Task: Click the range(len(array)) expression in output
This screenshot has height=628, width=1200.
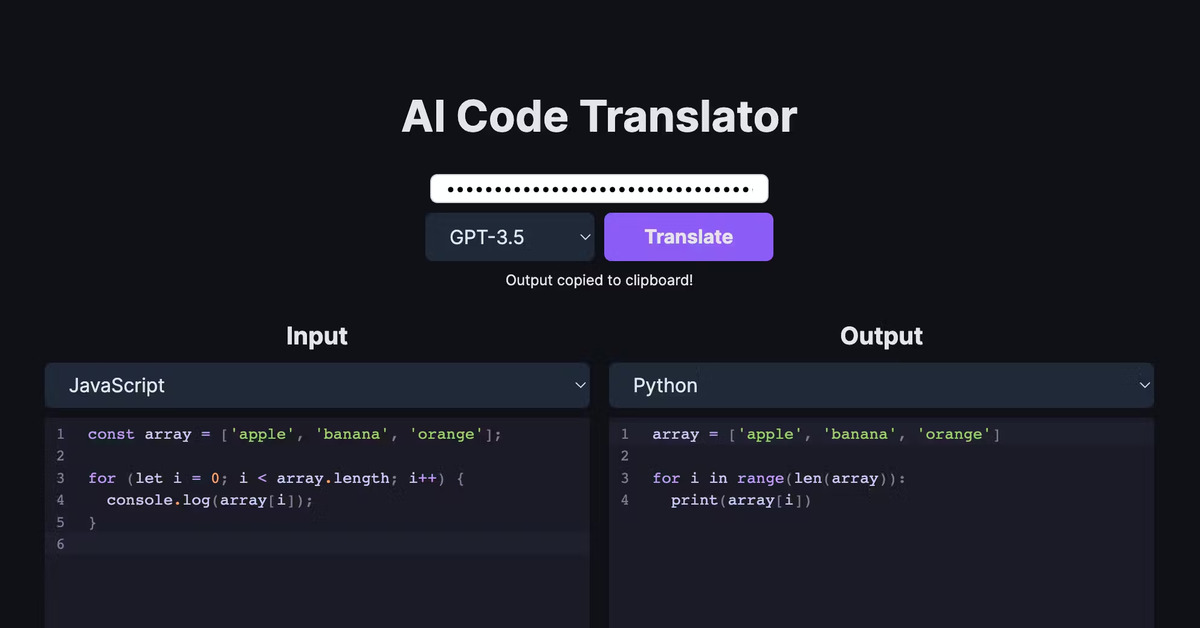Action: (820, 478)
